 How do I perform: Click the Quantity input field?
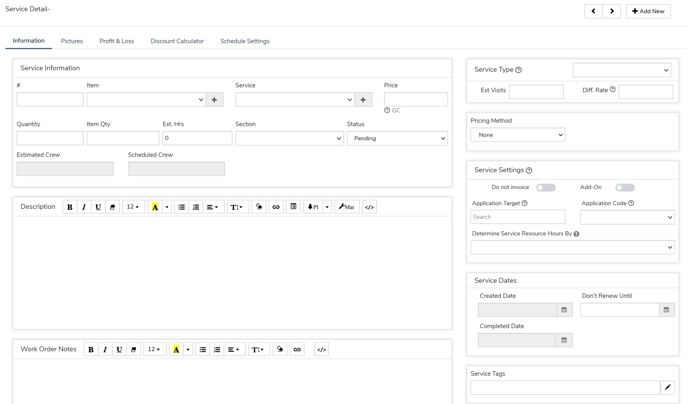click(50, 138)
